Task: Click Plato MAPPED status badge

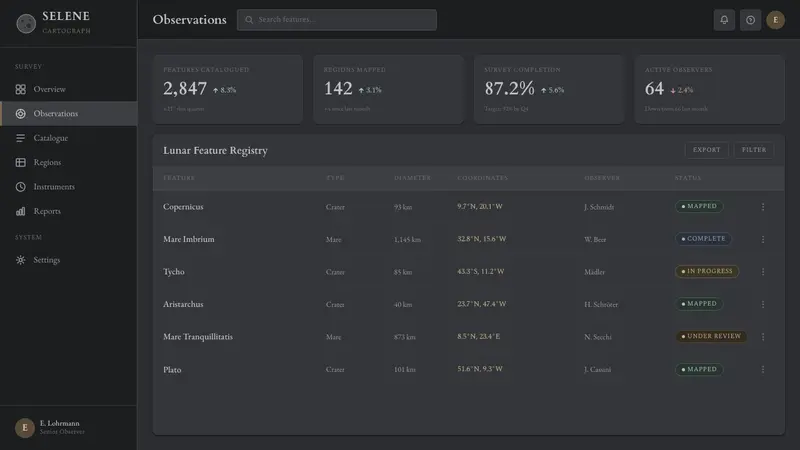Action: click(699, 369)
